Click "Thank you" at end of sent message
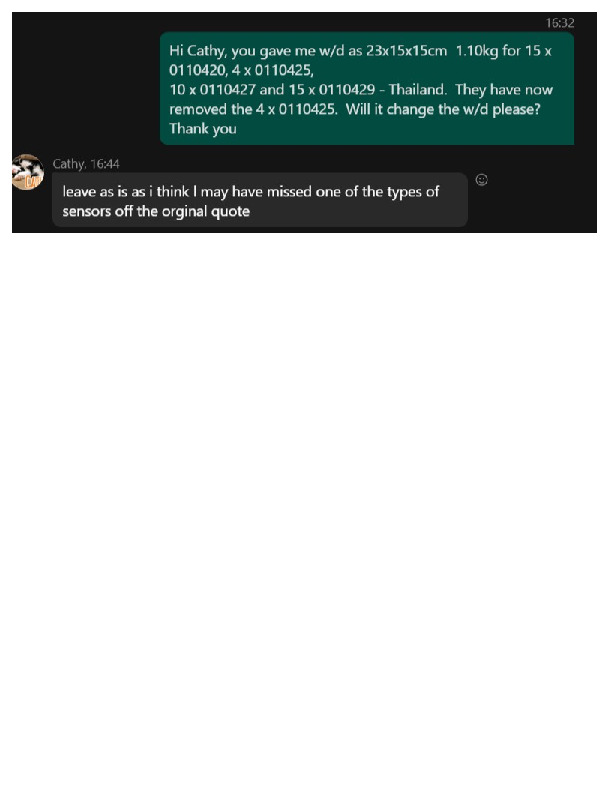This screenshot has width=612, height=792. coord(202,129)
